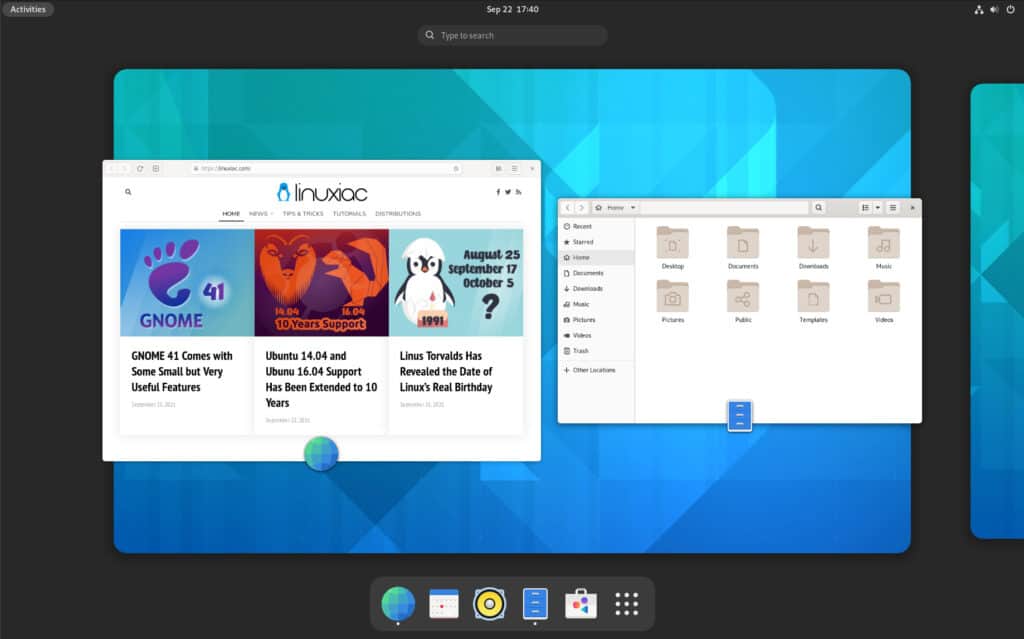The image size is (1024, 639).
Task: Click the Activities button
Action: click(28, 9)
